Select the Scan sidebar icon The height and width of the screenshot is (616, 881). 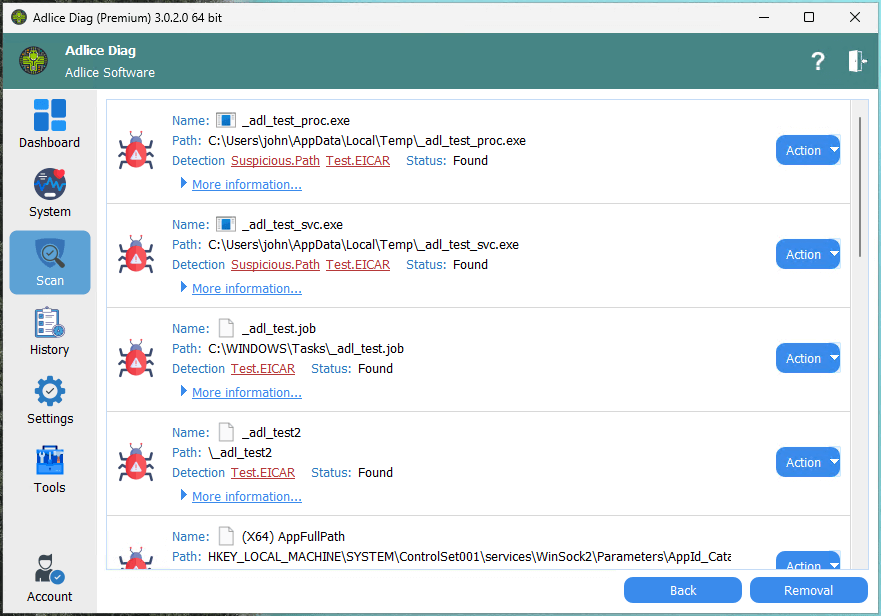pos(50,254)
